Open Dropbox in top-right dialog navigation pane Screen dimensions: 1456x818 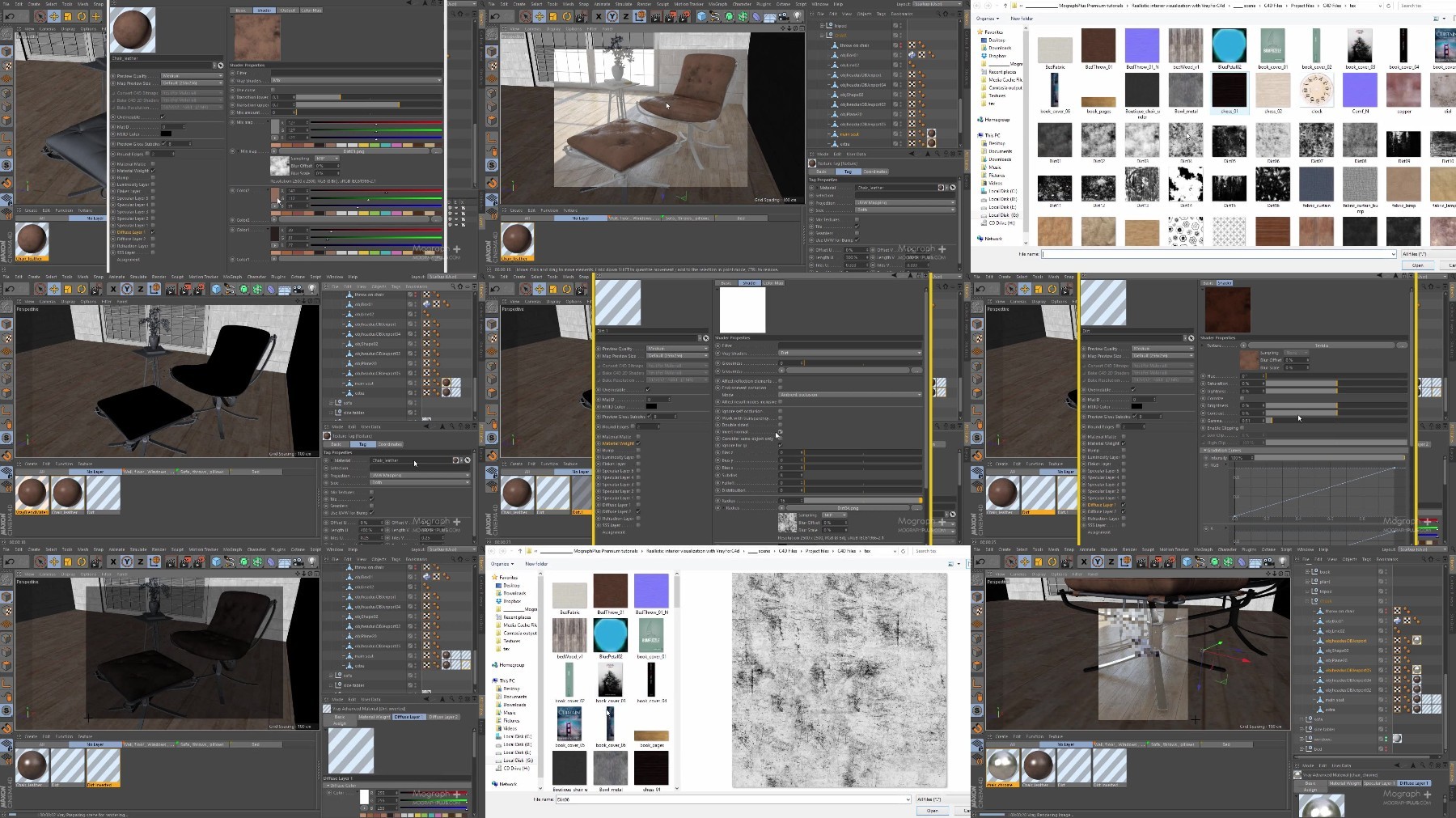coord(994,56)
